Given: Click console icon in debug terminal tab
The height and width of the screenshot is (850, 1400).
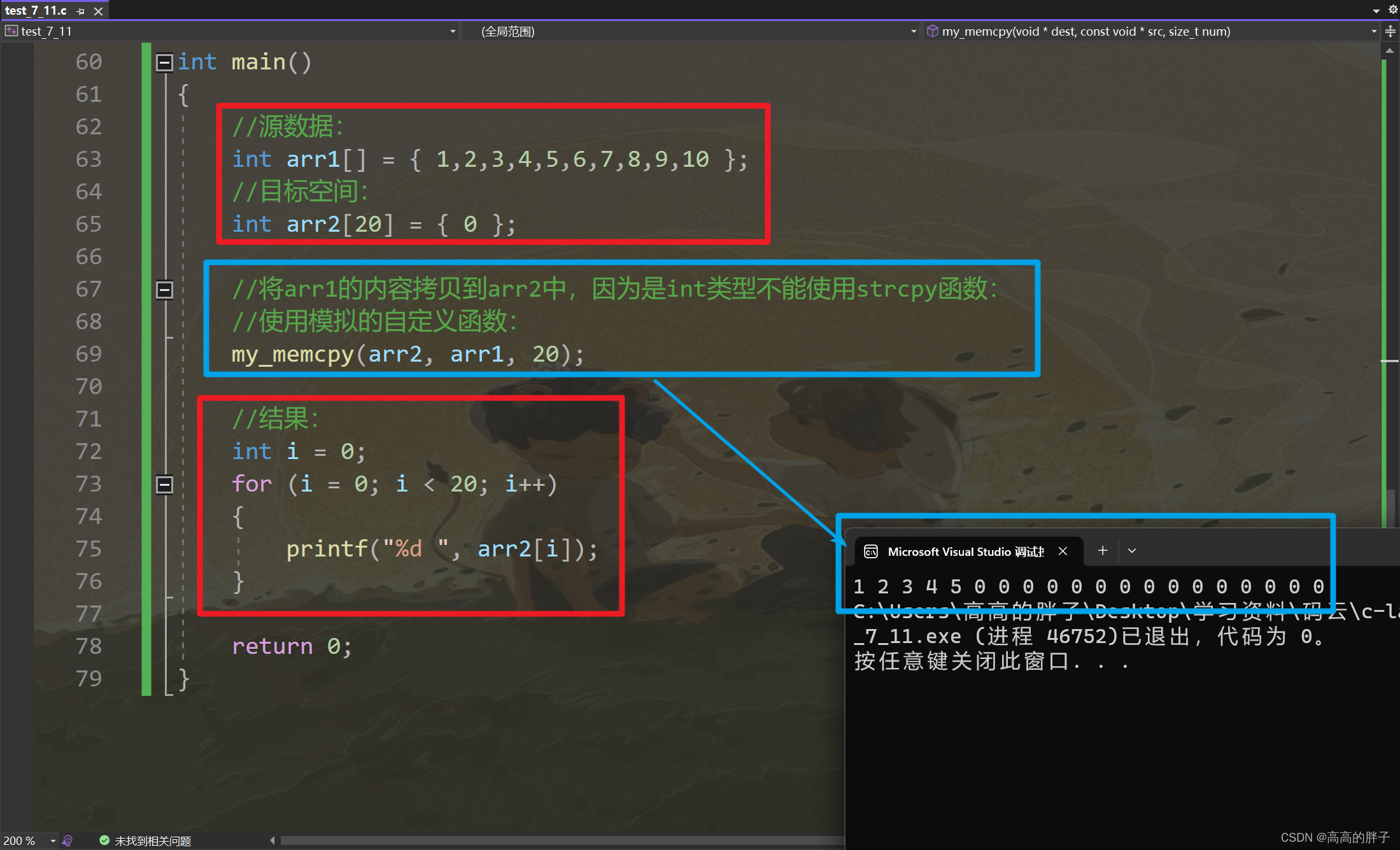Looking at the screenshot, I should [x=871, y=551].
